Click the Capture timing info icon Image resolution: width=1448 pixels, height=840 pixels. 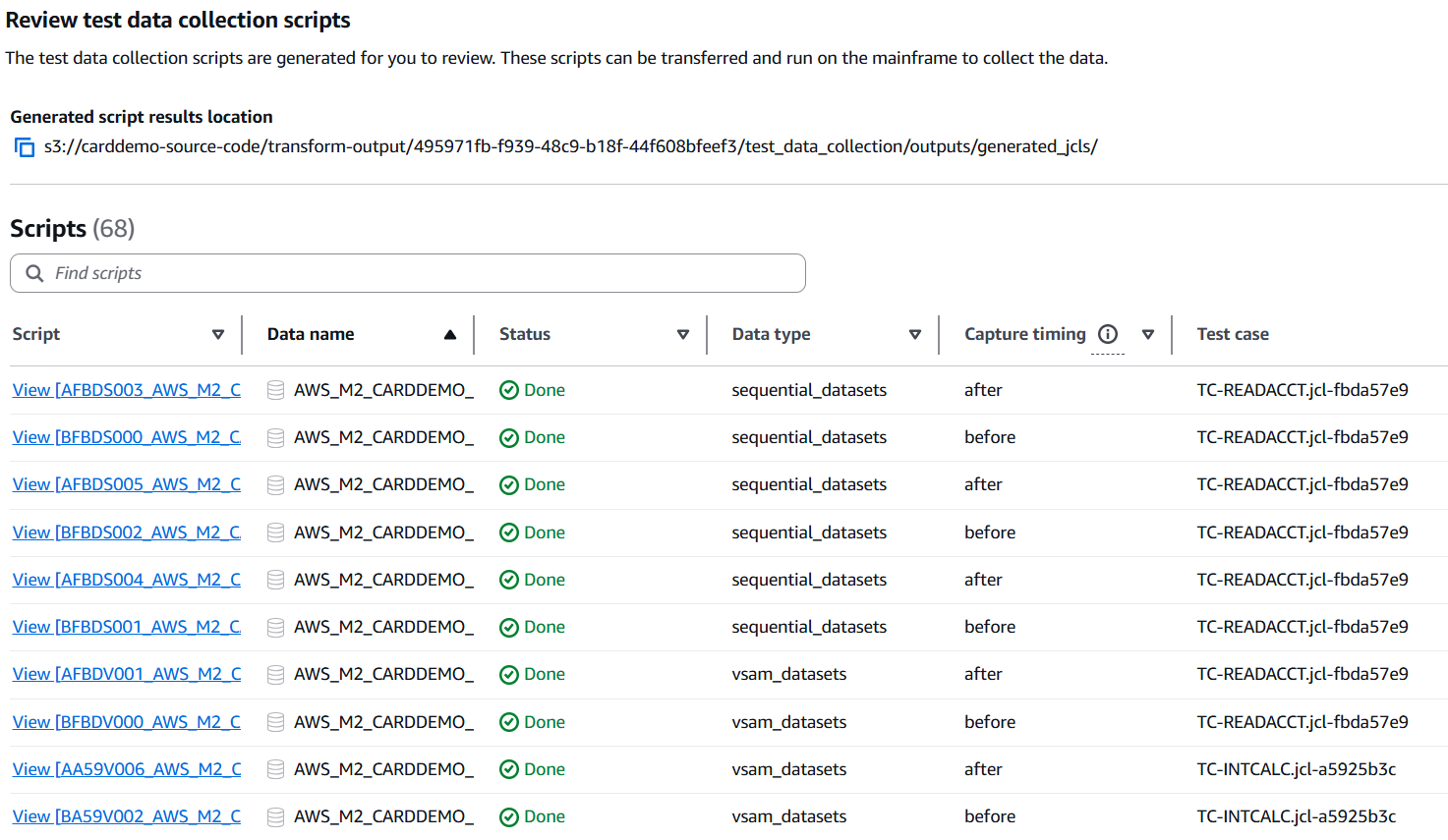coord(1108,334)
